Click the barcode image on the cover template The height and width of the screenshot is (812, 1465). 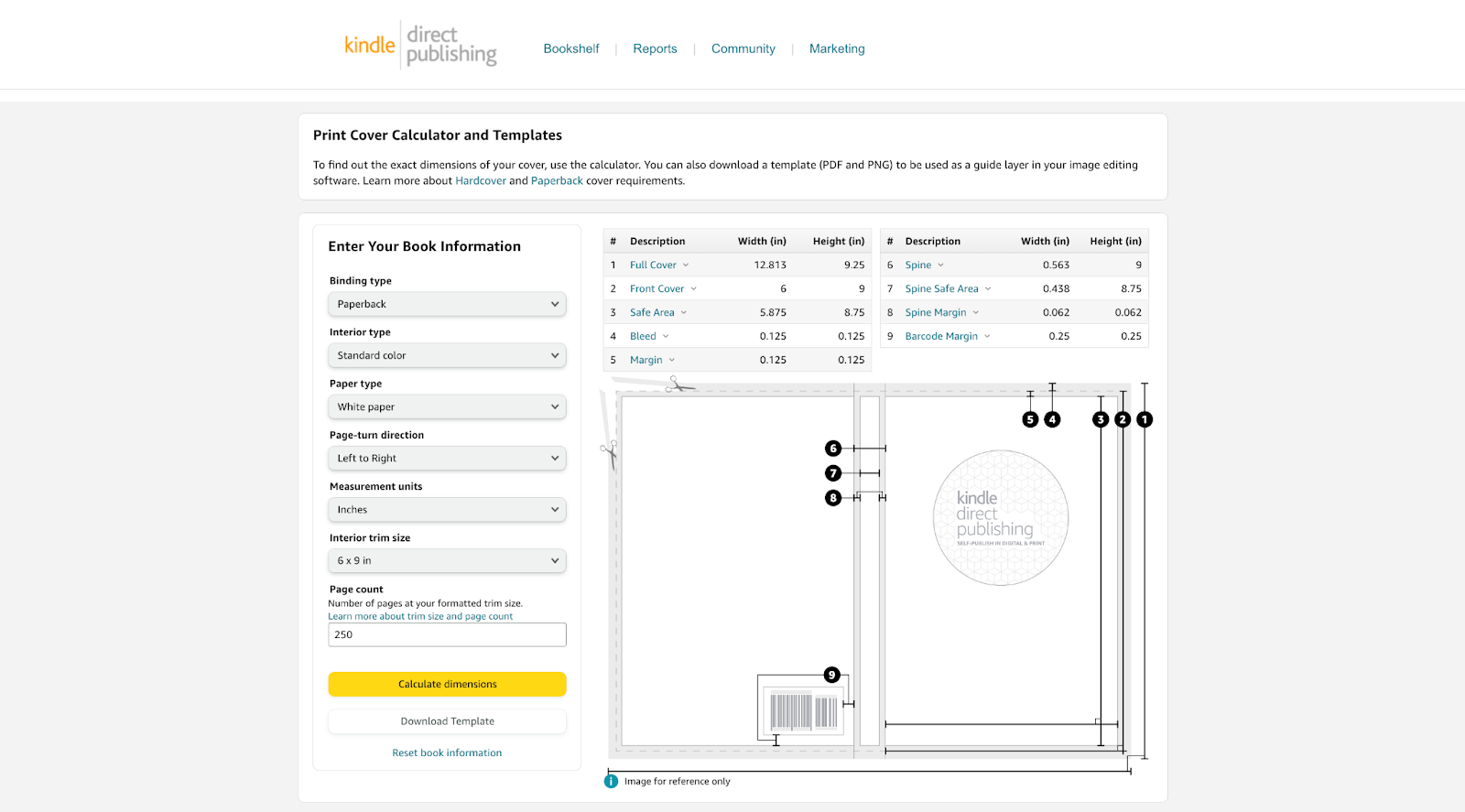[804, 711]
